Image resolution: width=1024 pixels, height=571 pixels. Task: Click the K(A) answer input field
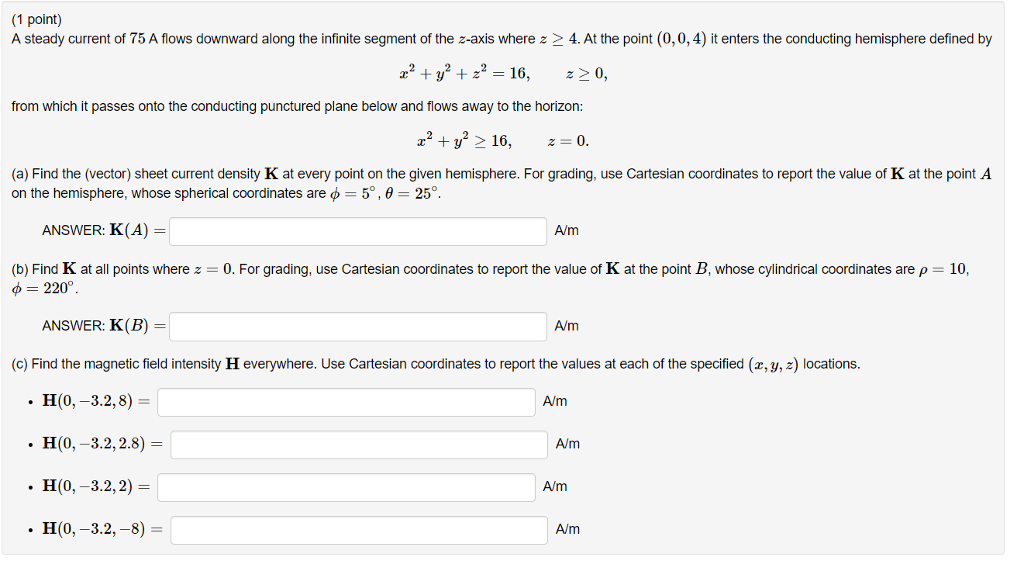pos(358,231)
